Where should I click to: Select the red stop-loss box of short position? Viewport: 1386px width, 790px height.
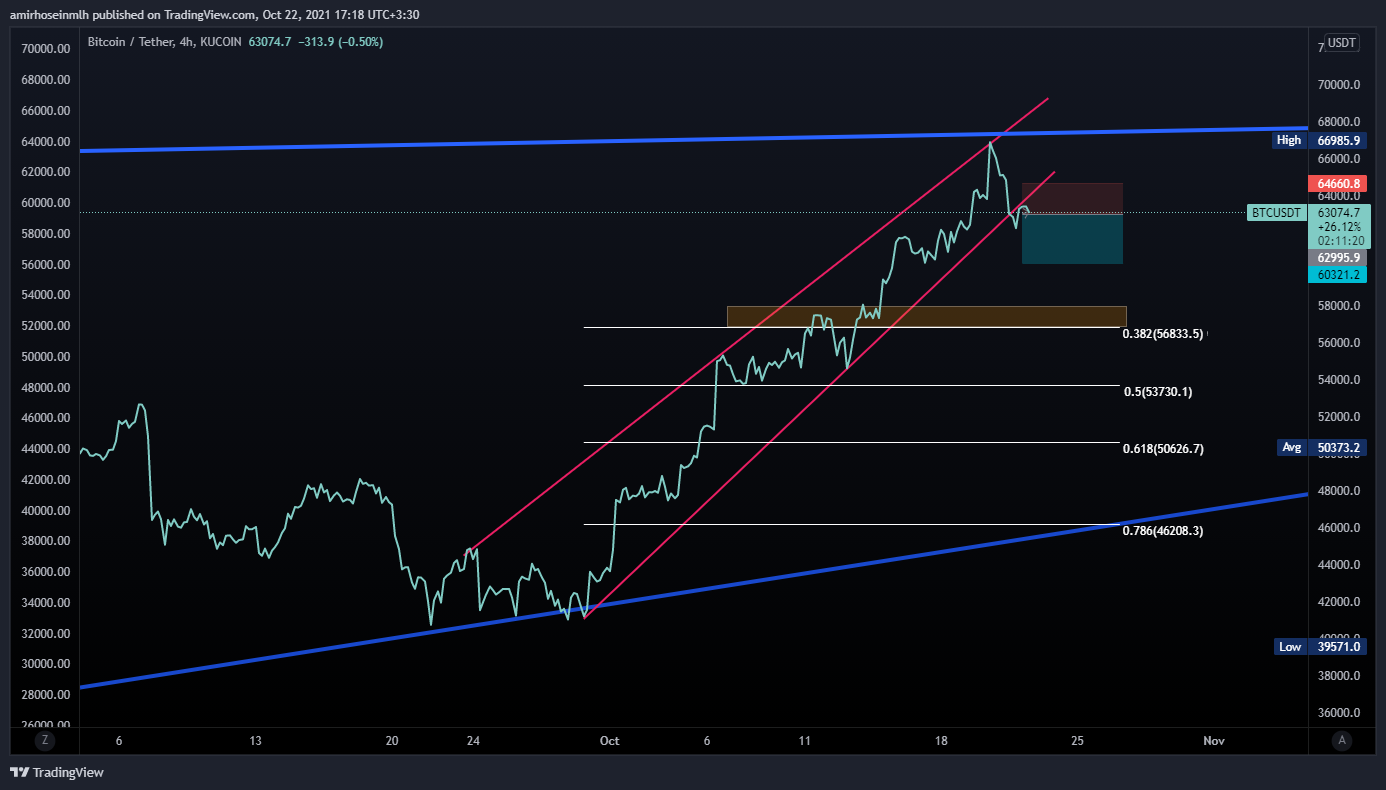pos(1072,198)
